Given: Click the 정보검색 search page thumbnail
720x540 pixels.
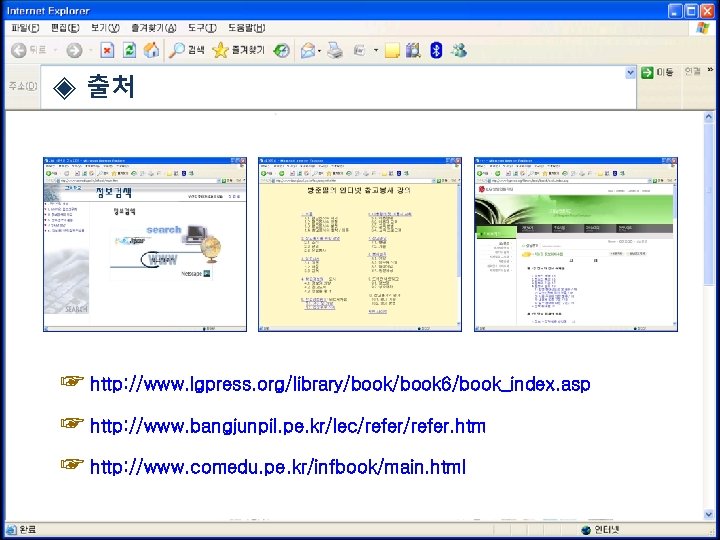Looking at the screenshot, I should 145,244.
